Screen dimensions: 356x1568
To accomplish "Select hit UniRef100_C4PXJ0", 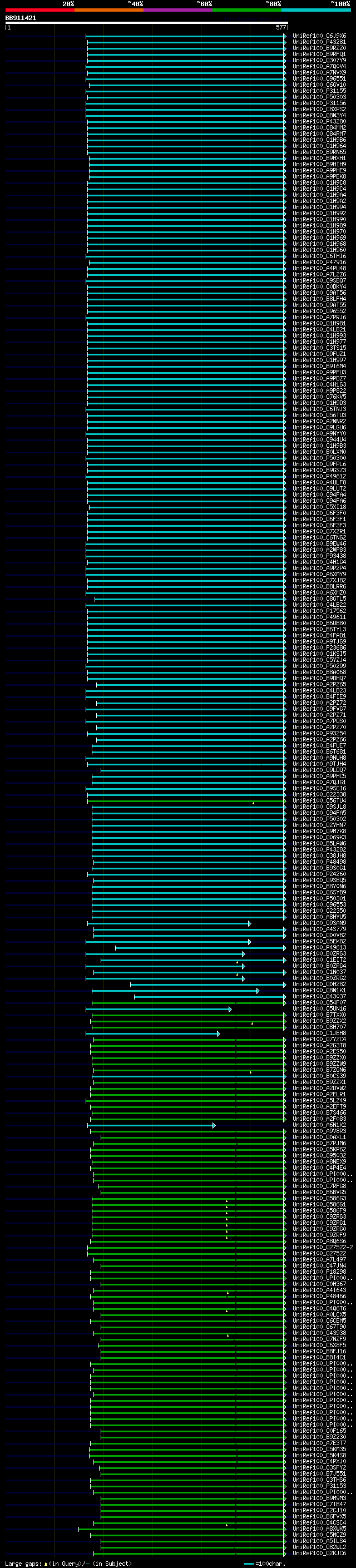I will pos(319,1462).
